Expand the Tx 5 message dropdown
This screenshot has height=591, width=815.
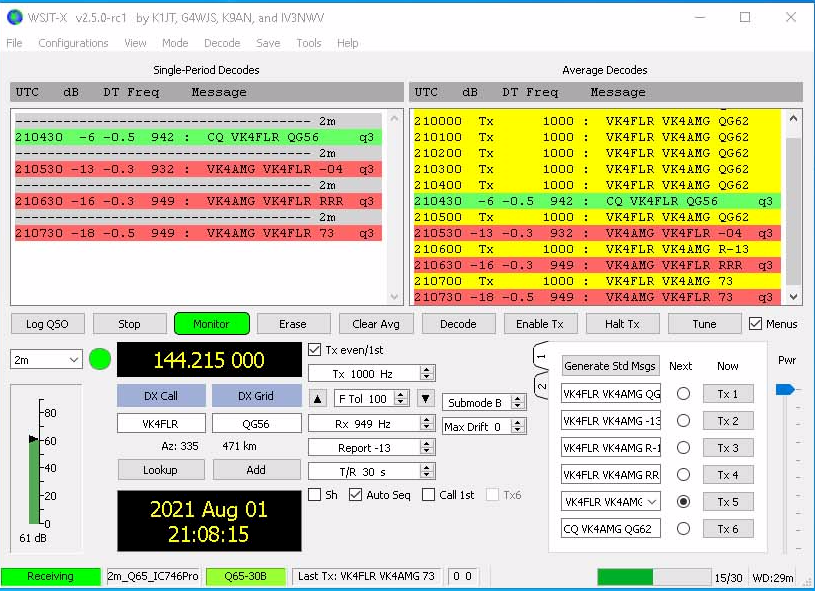[x=652, y=502]
